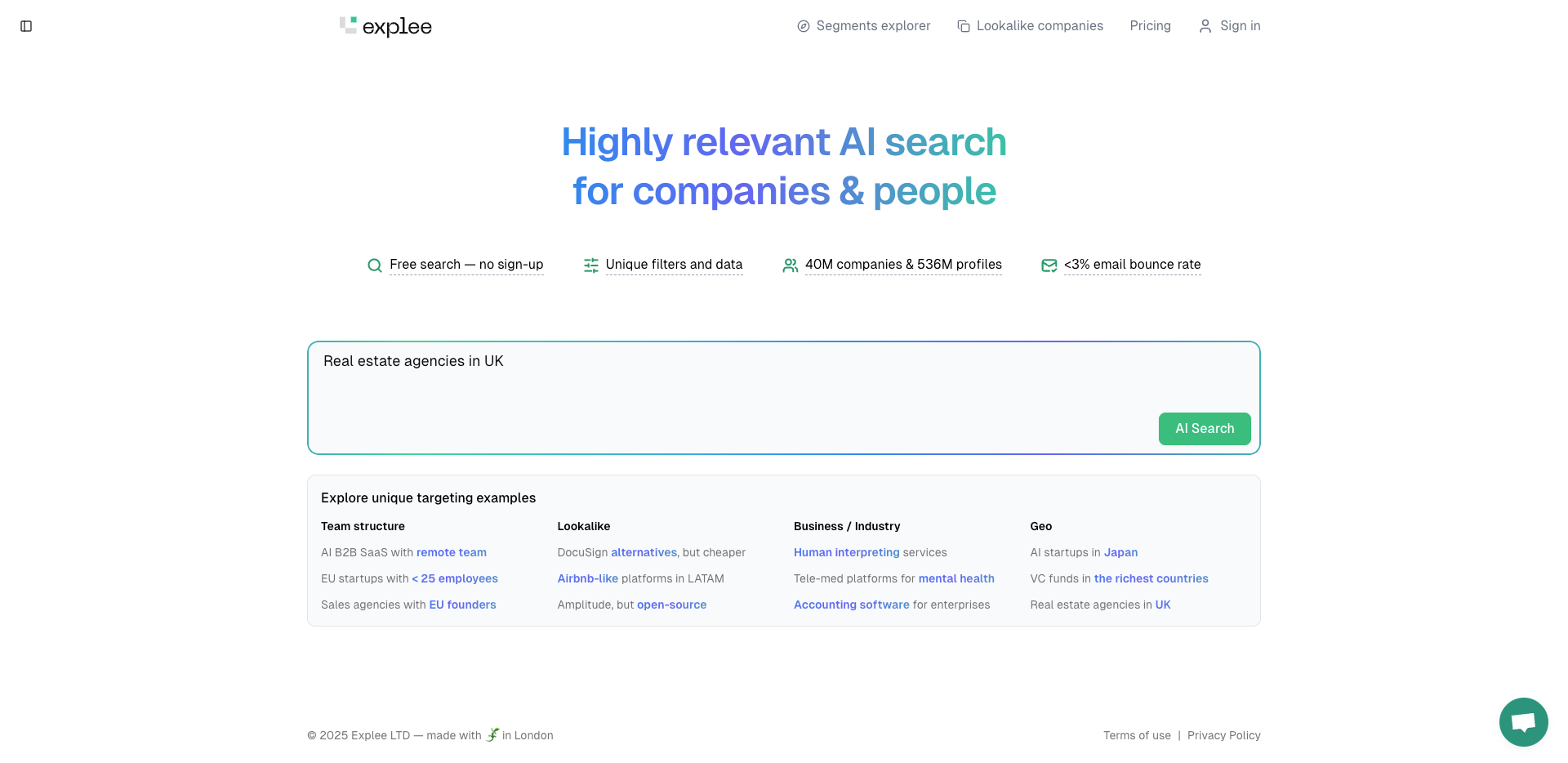Image resolution: width=1568 pixels, height=763 pixels.
Task: Click the filters icon beside Unique filters
Action: coord(591,265)
